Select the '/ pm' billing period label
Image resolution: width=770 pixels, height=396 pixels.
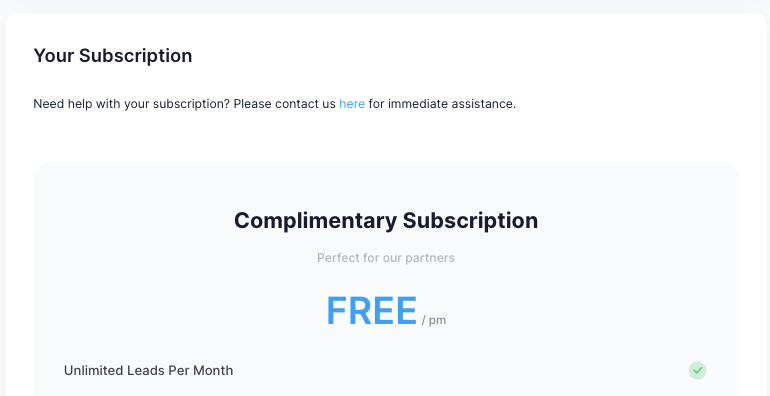tap(434, 320)
